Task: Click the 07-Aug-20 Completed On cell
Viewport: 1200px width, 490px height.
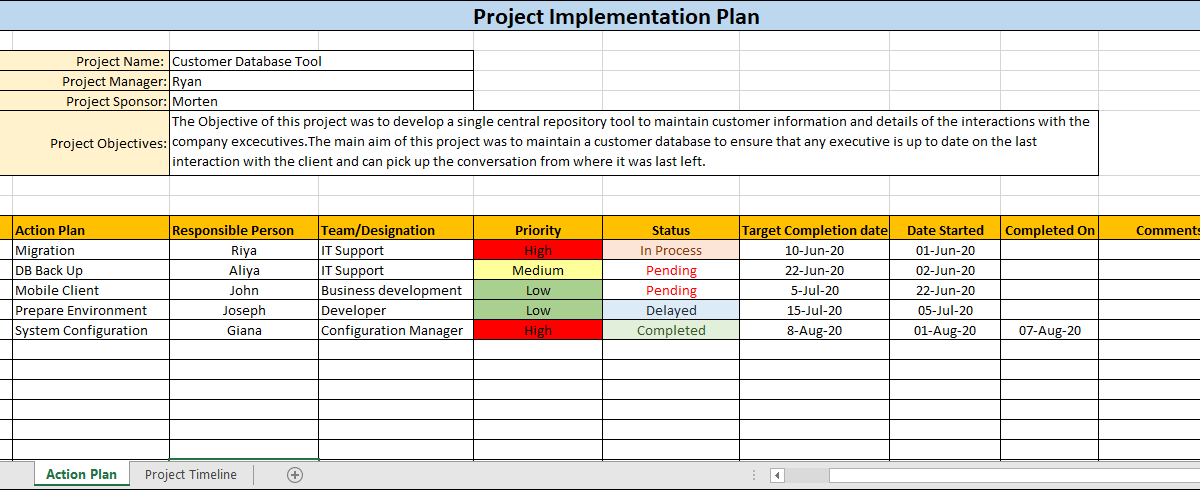Action: (x=1050, y=331)
